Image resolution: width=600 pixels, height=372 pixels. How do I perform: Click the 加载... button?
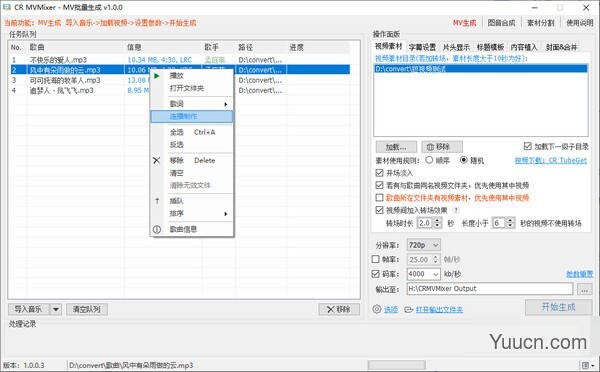pos(396,147)
